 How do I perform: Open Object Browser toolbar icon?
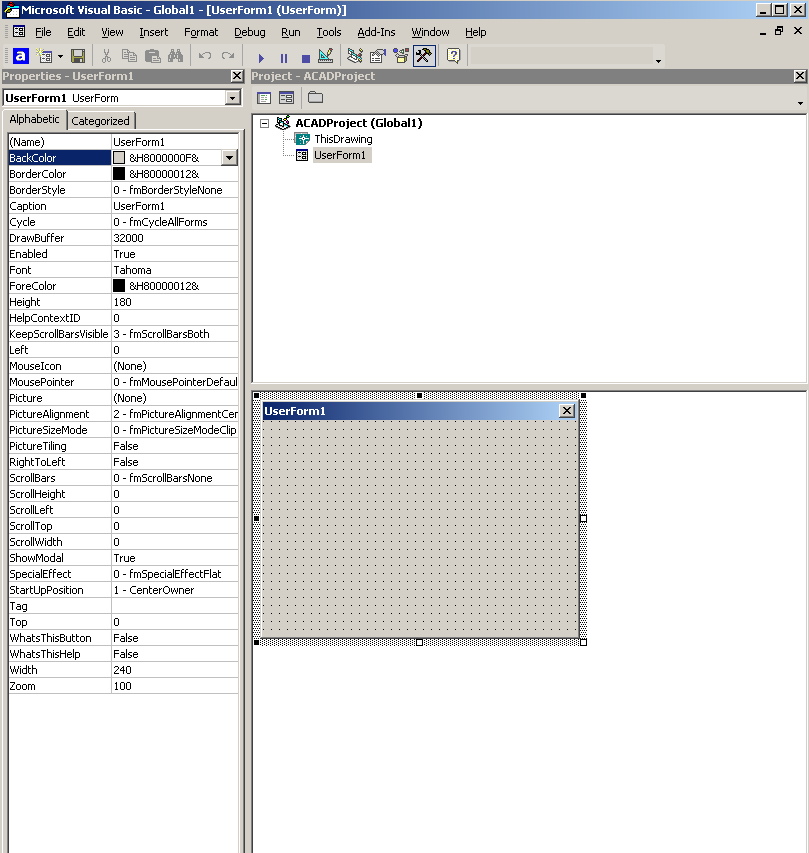[x=401, y=56]
